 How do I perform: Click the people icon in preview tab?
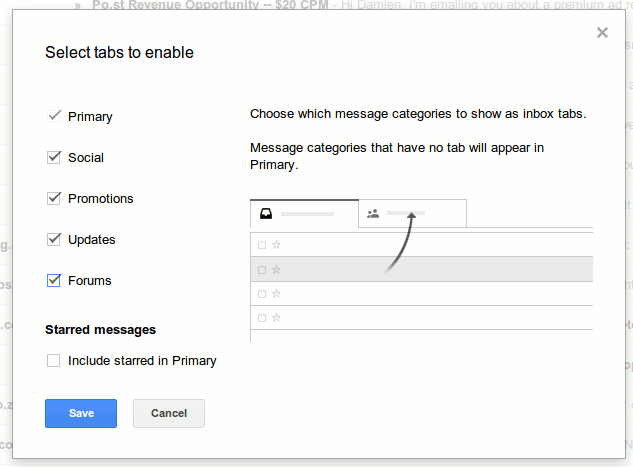tap(373, 214)
